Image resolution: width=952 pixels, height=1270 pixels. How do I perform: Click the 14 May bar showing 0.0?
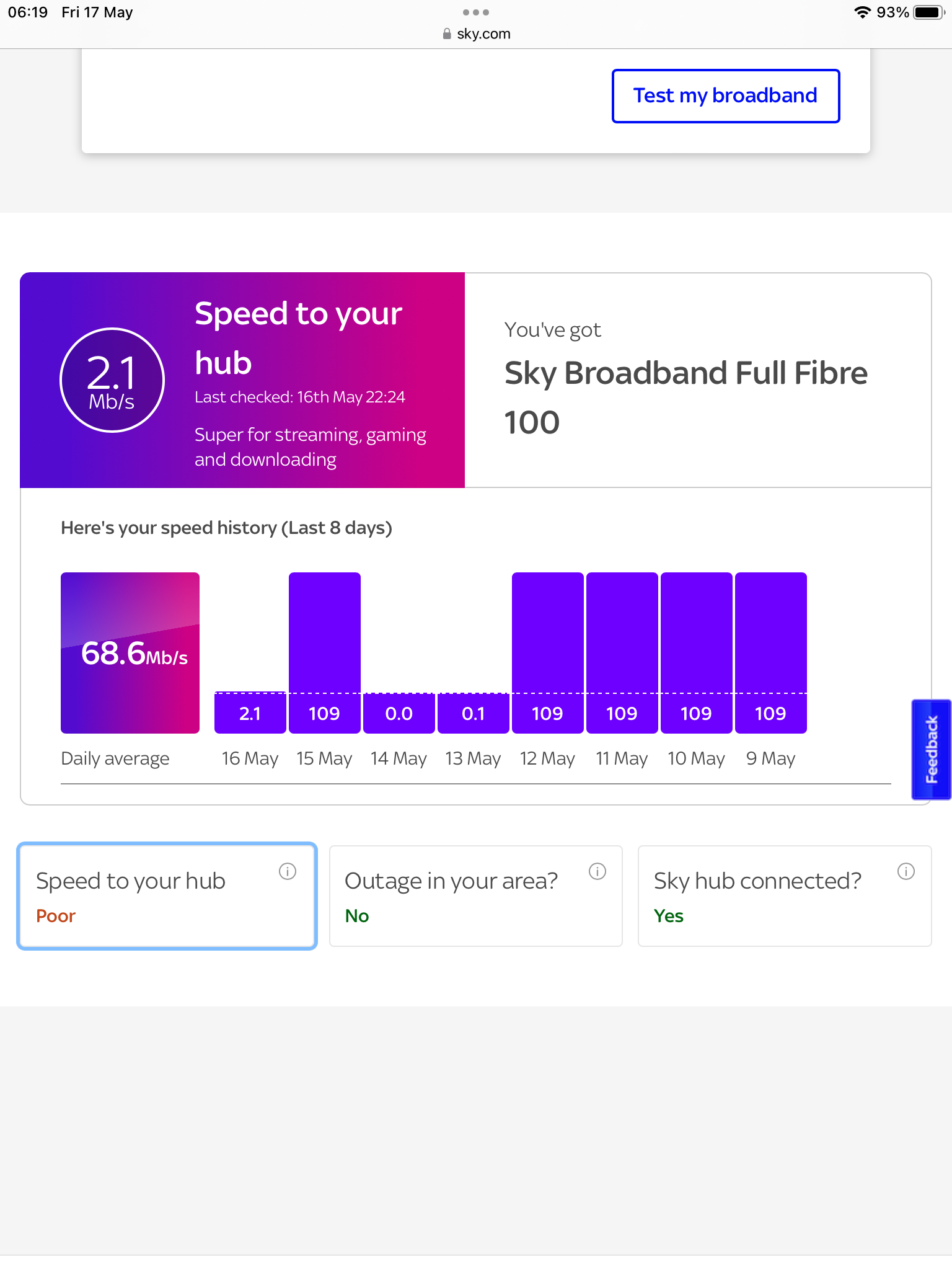(399, 713)
